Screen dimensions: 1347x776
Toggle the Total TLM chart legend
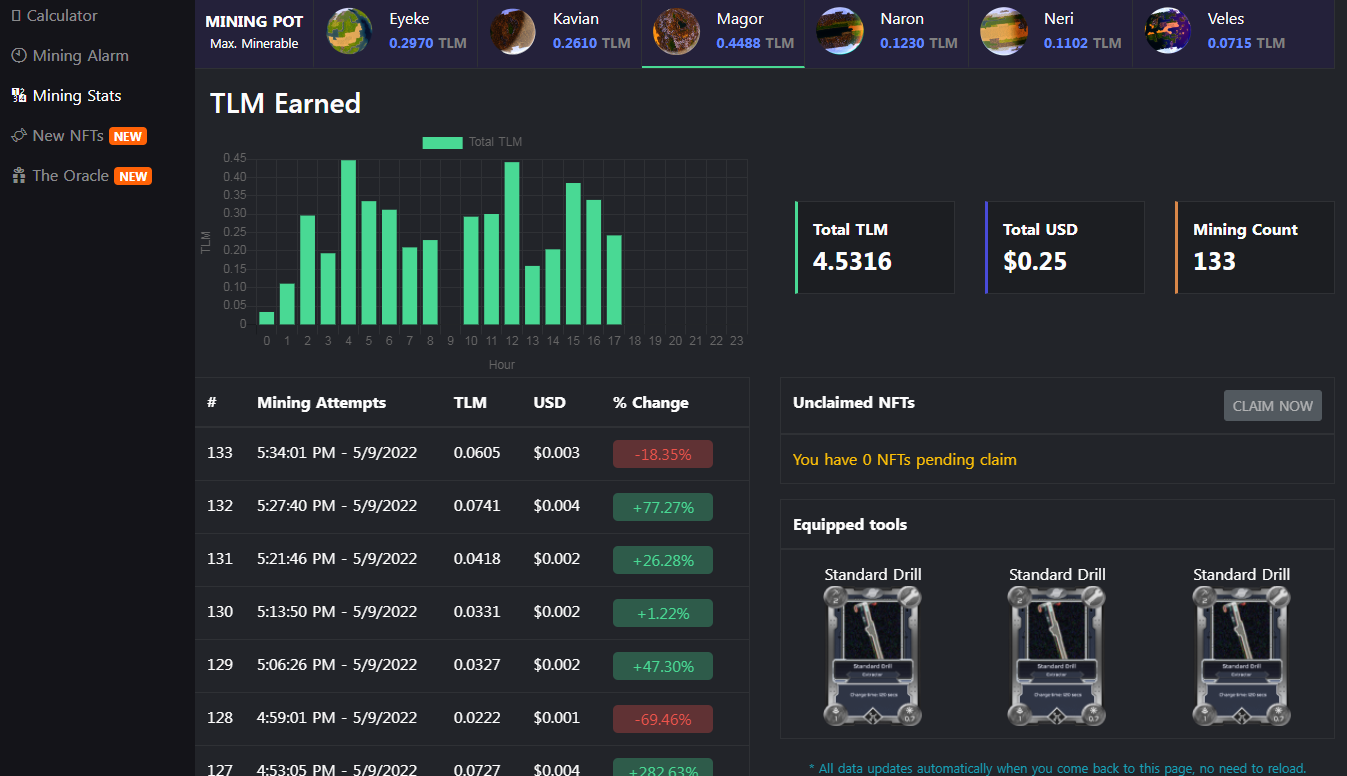click(x=472, y=142)
